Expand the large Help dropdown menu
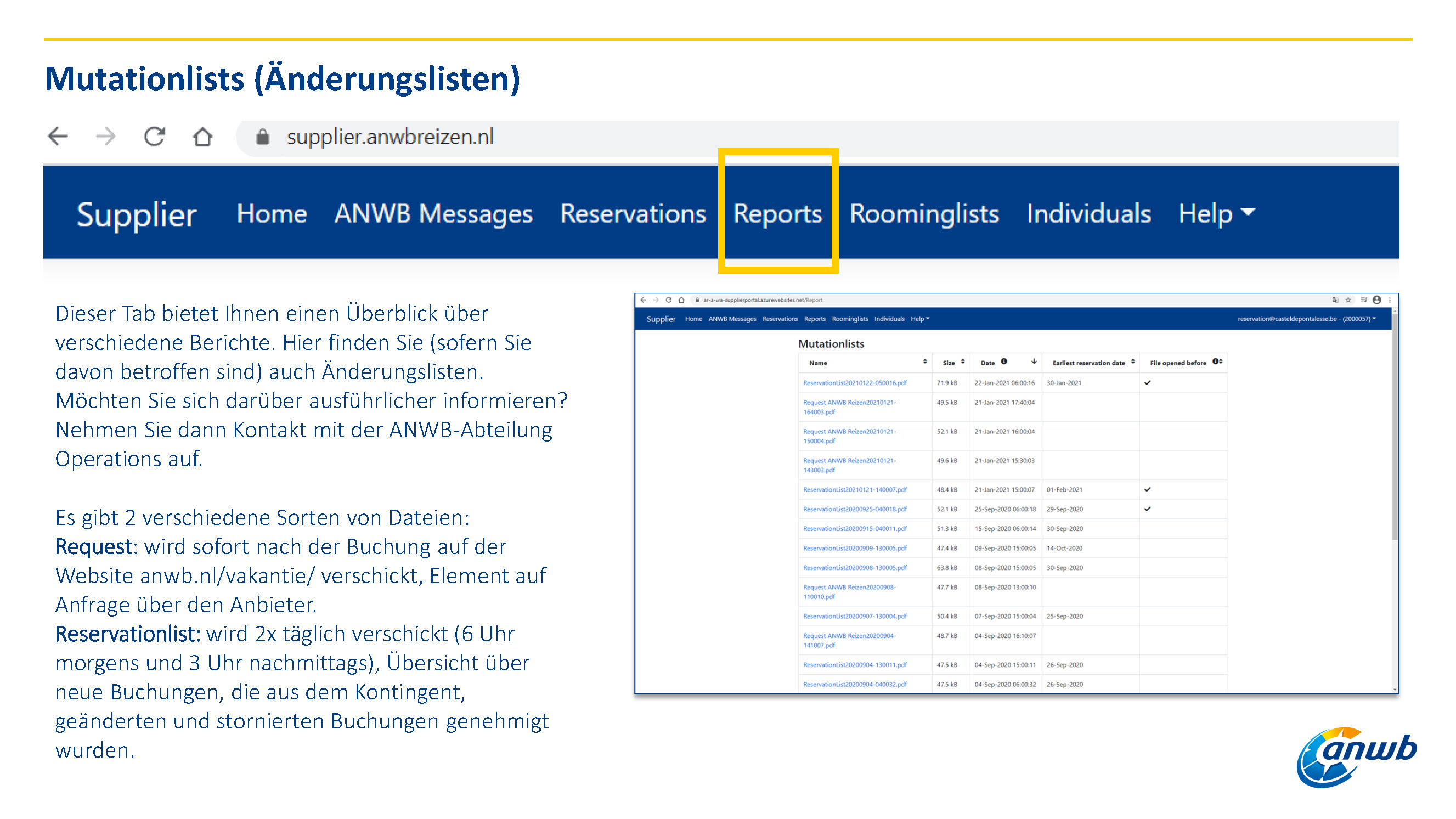 coord(1216,213)
